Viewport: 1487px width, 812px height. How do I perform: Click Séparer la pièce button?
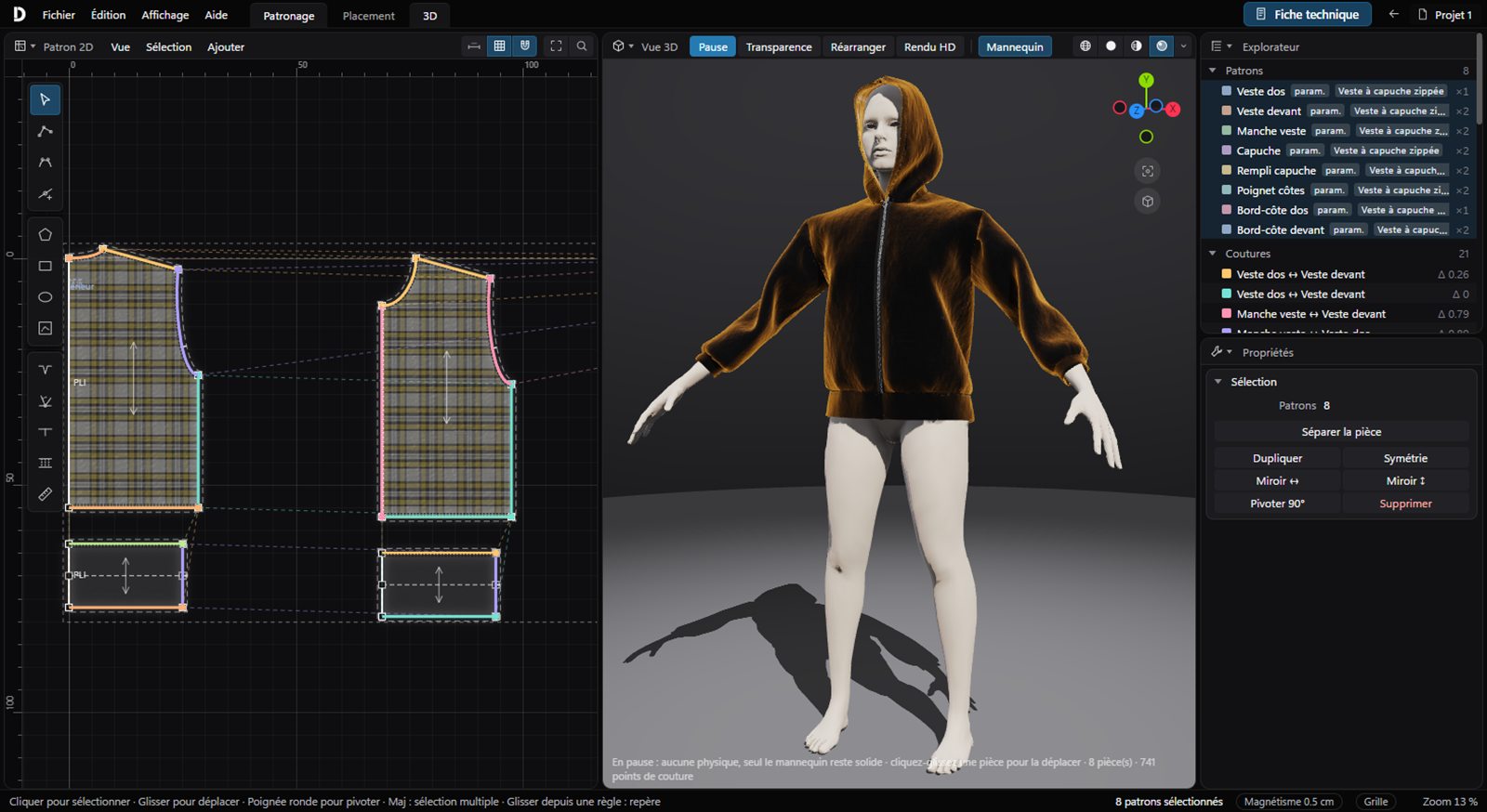click(1341, 432)
